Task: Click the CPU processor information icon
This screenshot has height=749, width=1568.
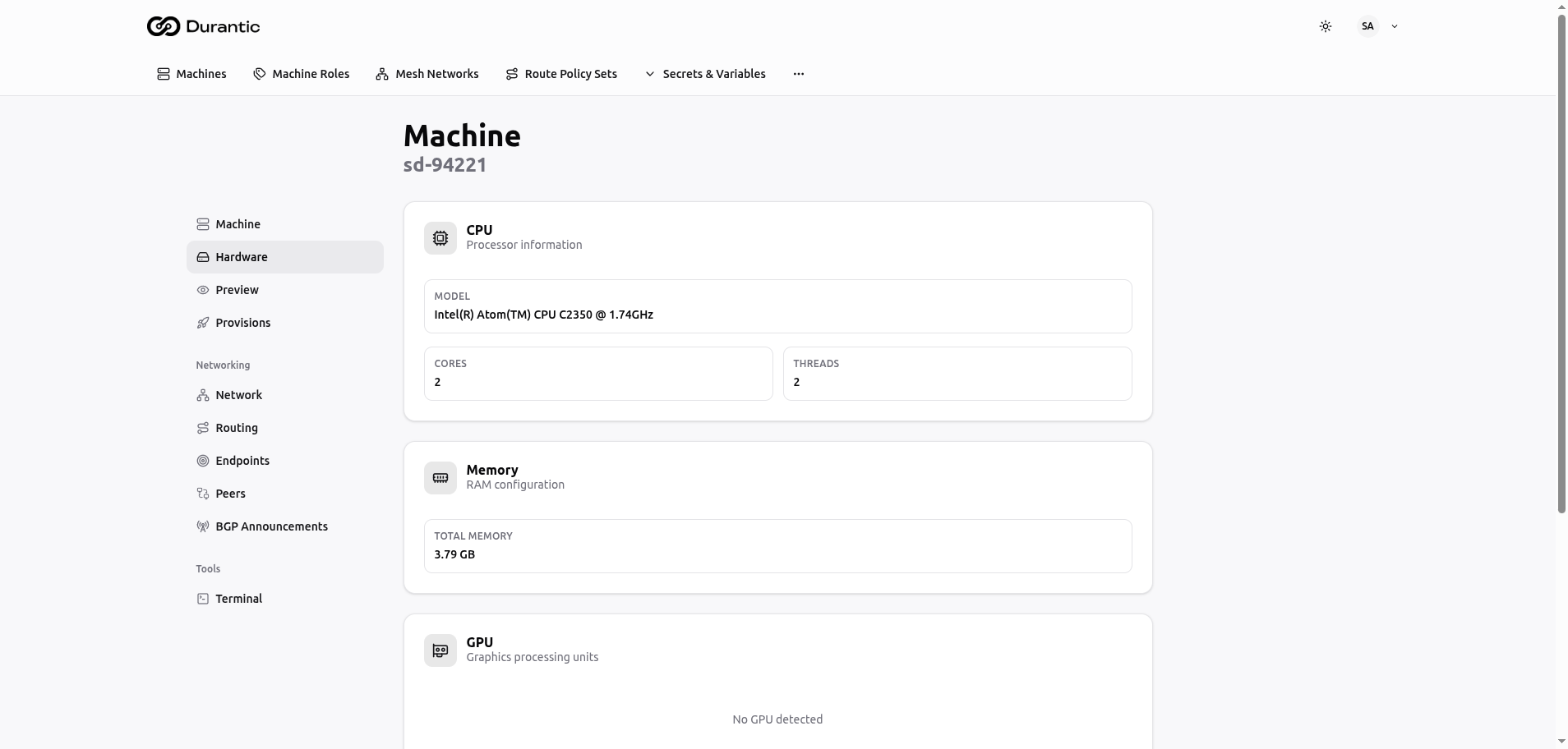Action: coord(440,237)
